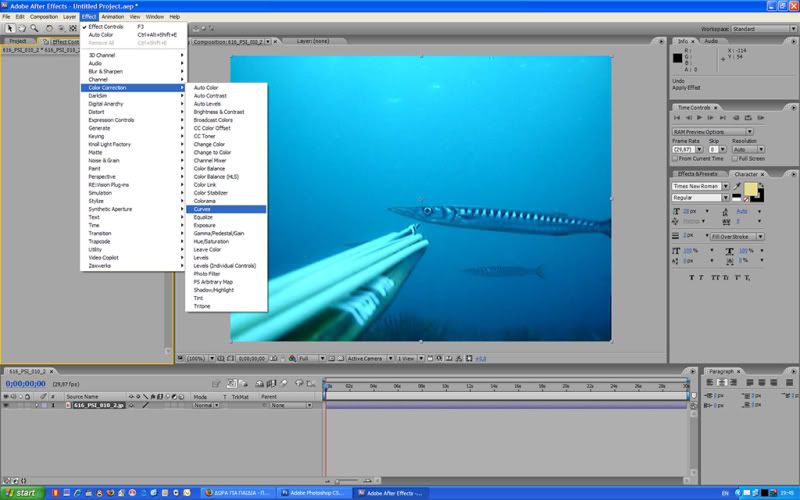Select layer 616_PSI_010_2 in timeline
The image size is (800, 500).
tap(98, 405)
